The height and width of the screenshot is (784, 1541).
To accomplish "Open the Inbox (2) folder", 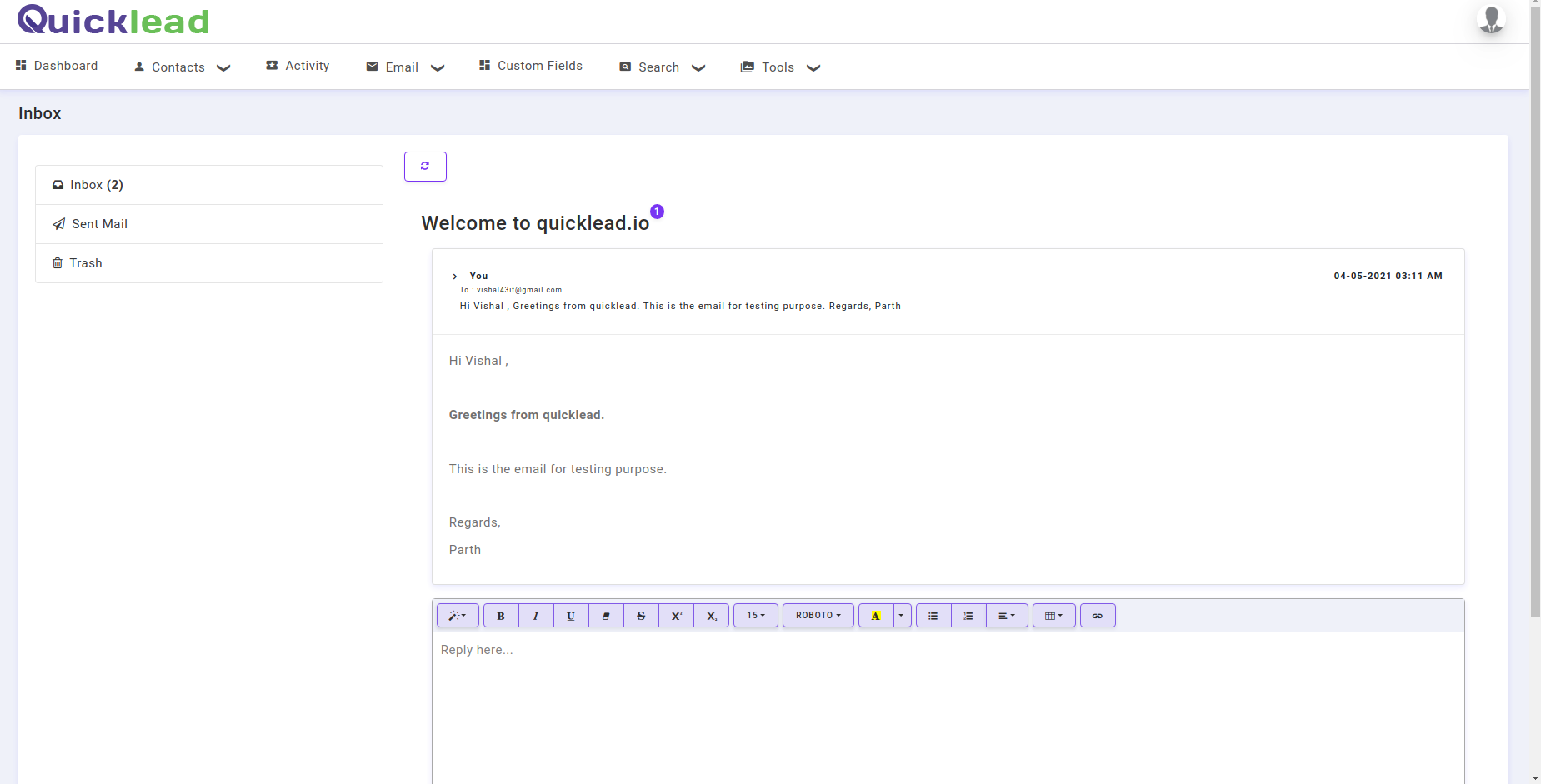I will pyautogui.click(x=209, y=185).
